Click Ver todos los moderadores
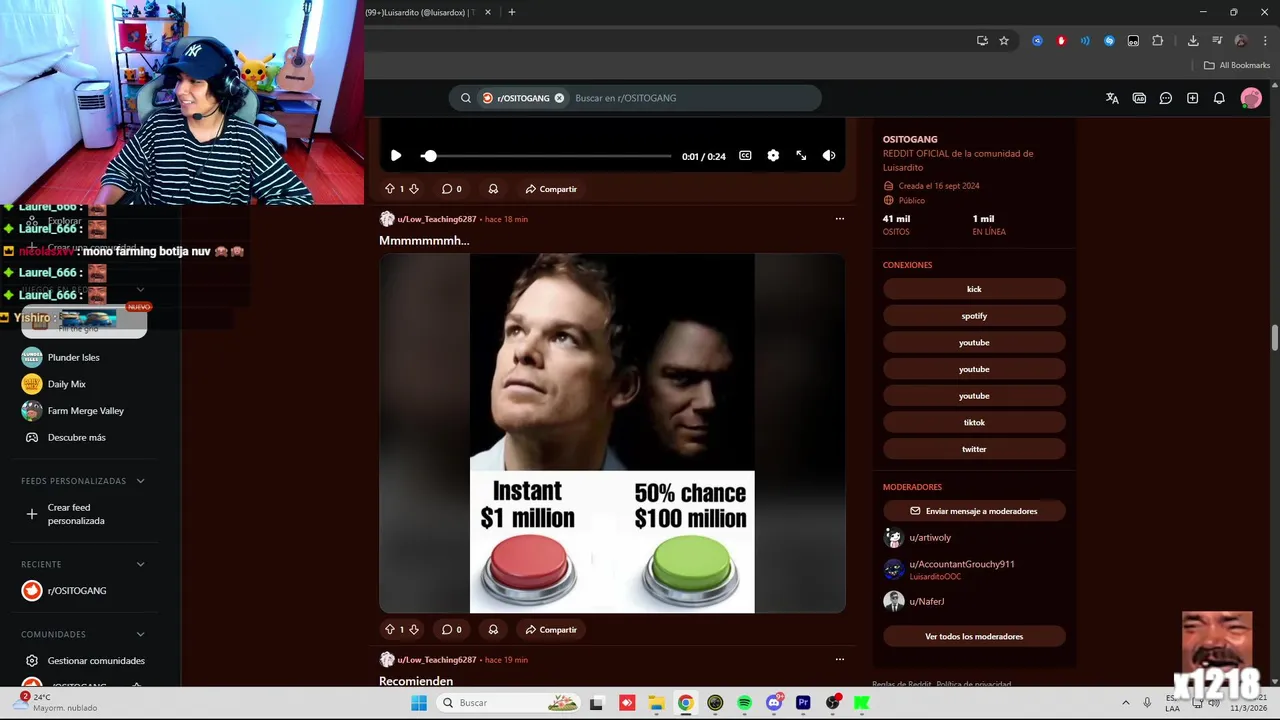The height and width of the screenshot is (720, 1280). (x=974, y=637)
